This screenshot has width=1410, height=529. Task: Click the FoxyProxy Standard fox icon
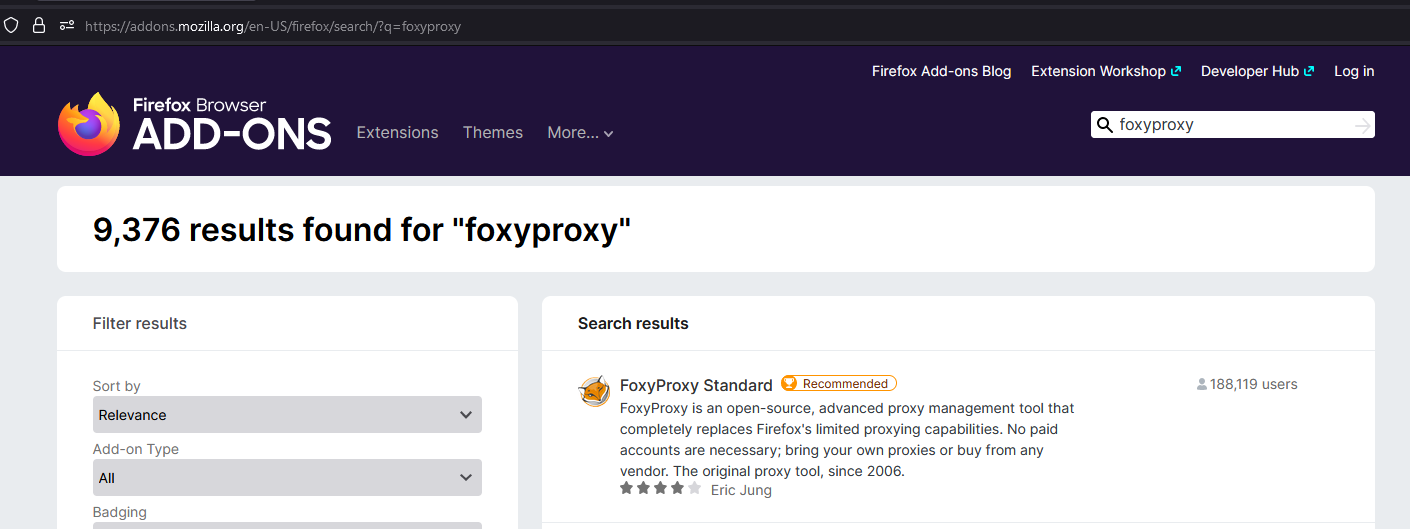pyautogui.click(x=594, y=391)
